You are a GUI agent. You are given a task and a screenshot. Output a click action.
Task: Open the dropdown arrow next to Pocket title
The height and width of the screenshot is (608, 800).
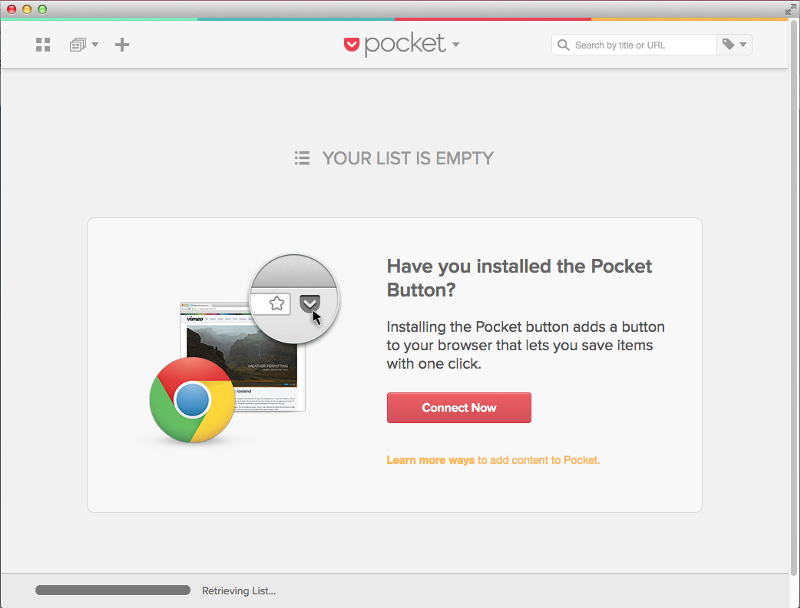click(456, 45)
